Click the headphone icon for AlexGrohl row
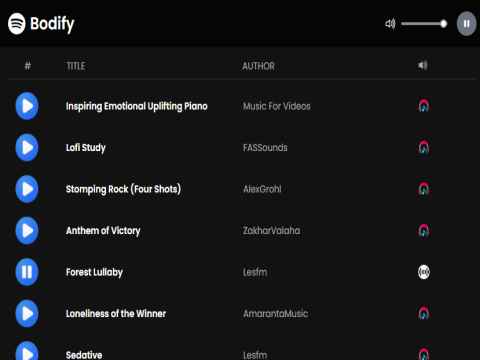 click(424, 189)
